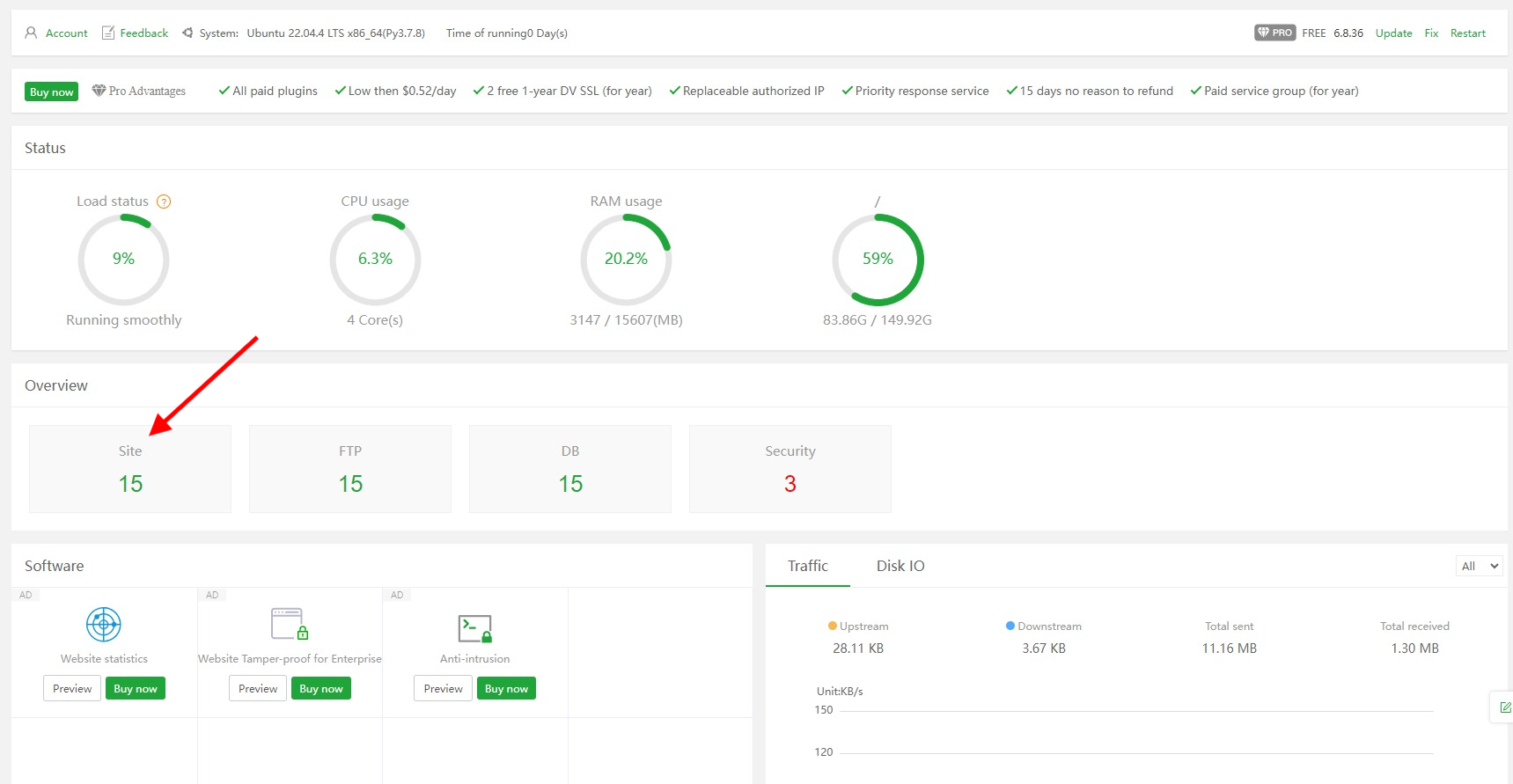Image resolution: width=1513 pixels, height=784 pixels.
Task: Select the Traffic tab
Action: [x=807, y=566]
